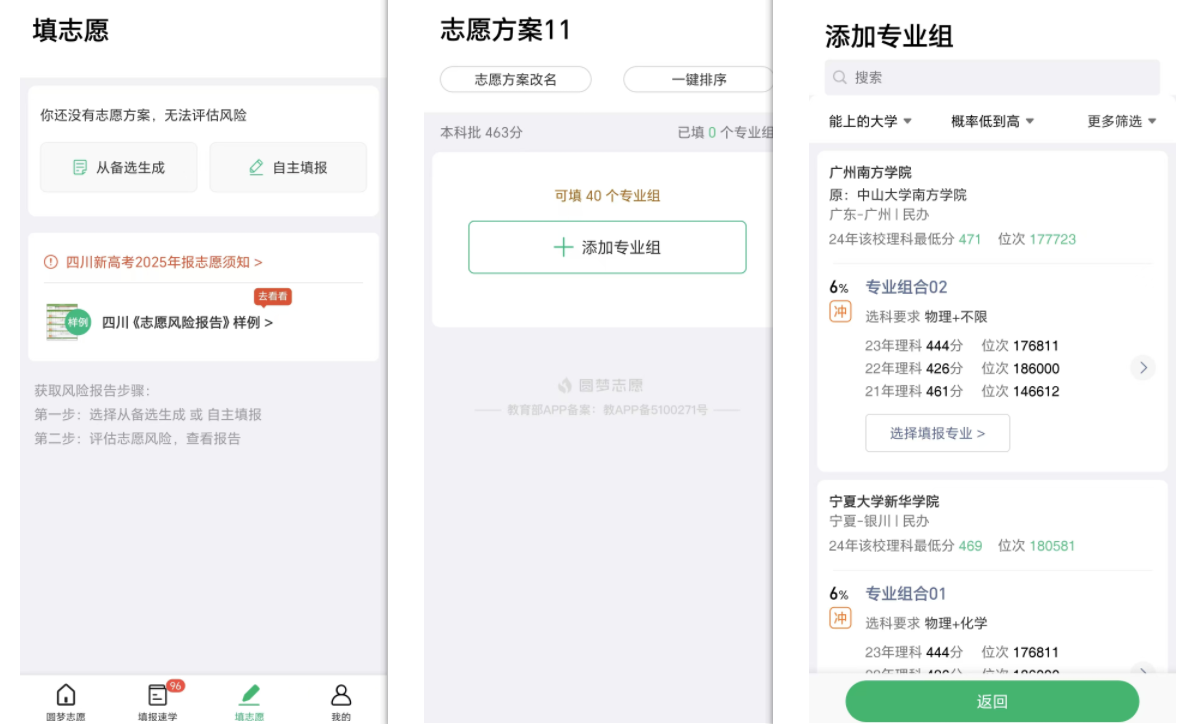
Task: Click the warning icon beside 四川新高考2025年报志愿须知
Action: [x=51, y=262]
